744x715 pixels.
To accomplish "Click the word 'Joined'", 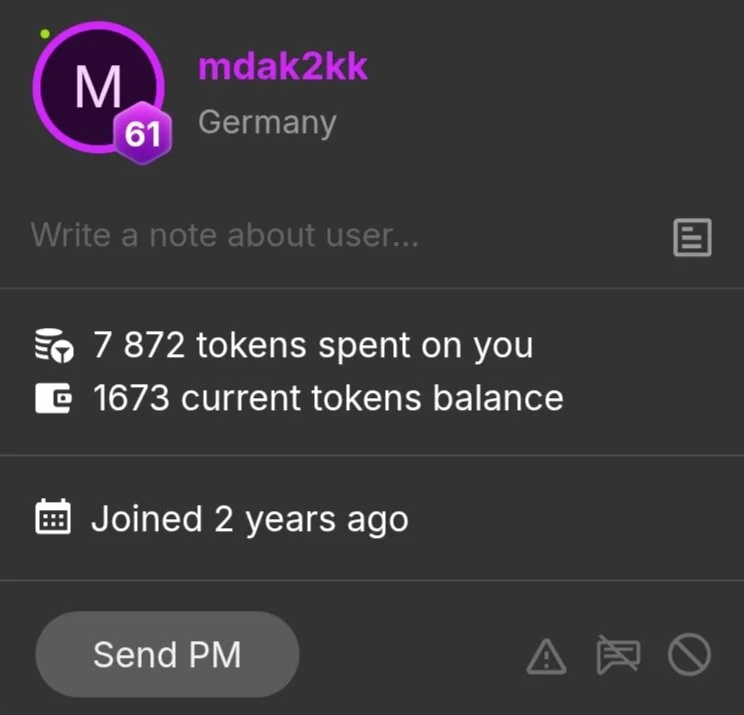I will (x=146, y=520).
